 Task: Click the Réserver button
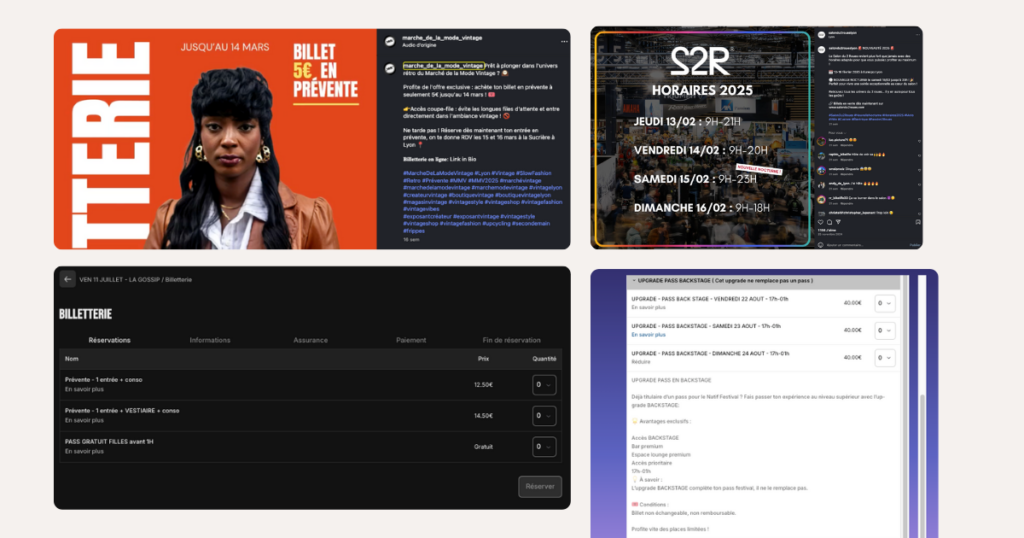540,486
